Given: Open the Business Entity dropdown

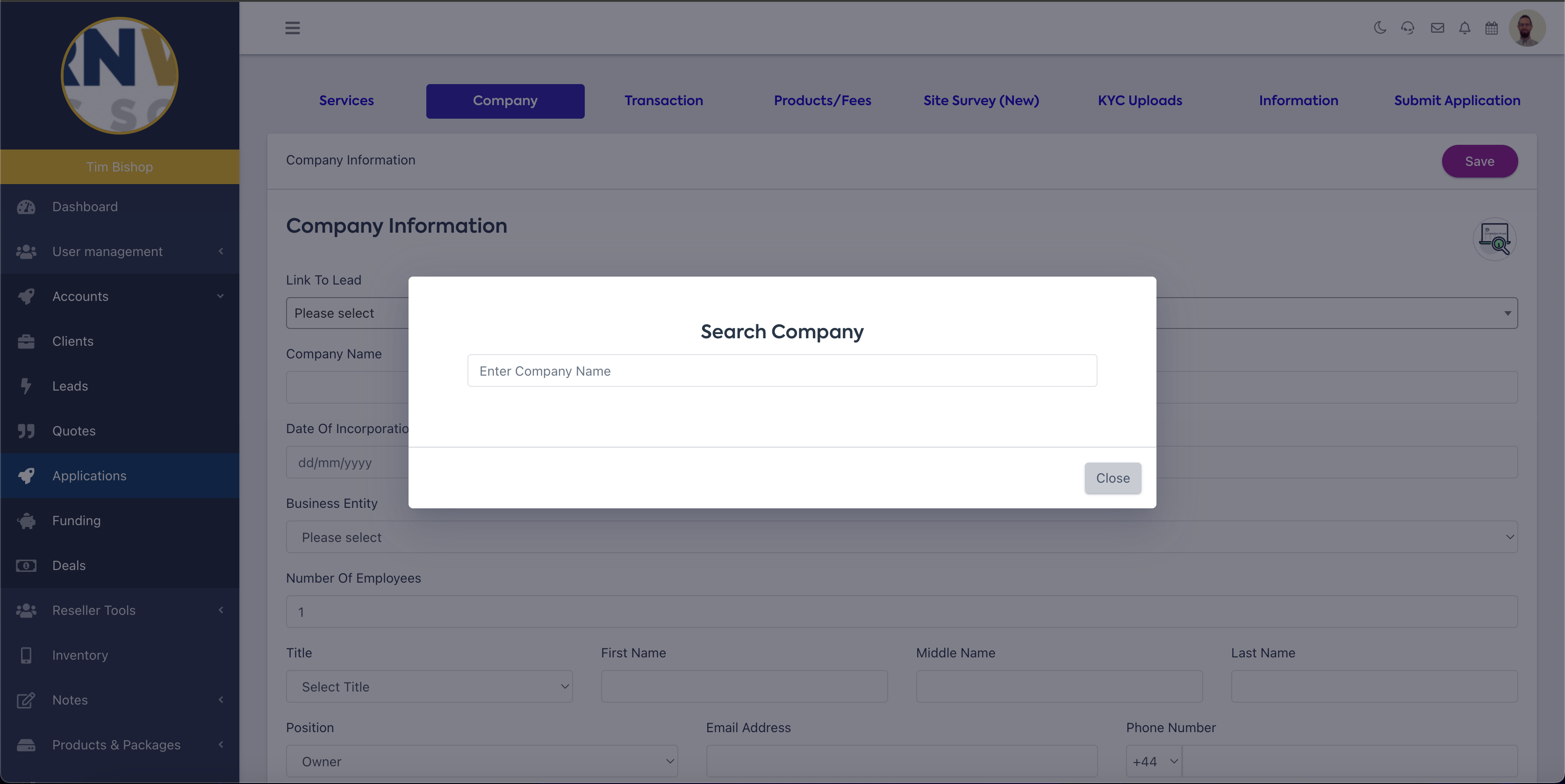Looking at the screenshot, I should coord(902,537).
